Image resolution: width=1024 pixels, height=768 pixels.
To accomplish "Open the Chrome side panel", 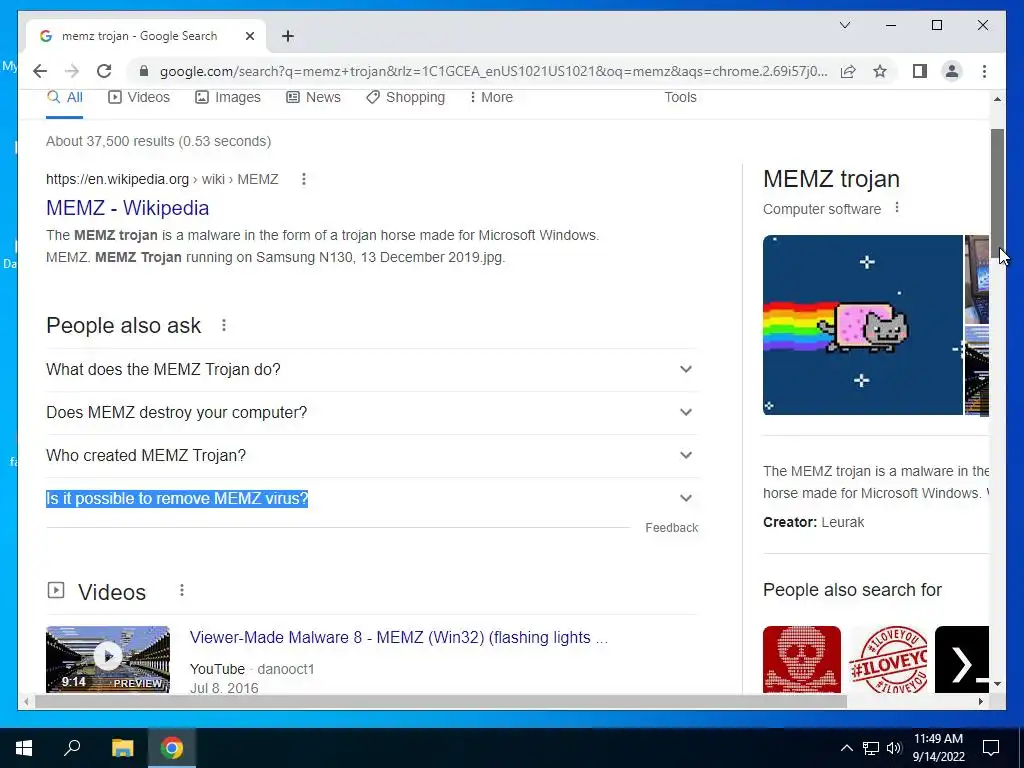I will [x=920, y=71].
